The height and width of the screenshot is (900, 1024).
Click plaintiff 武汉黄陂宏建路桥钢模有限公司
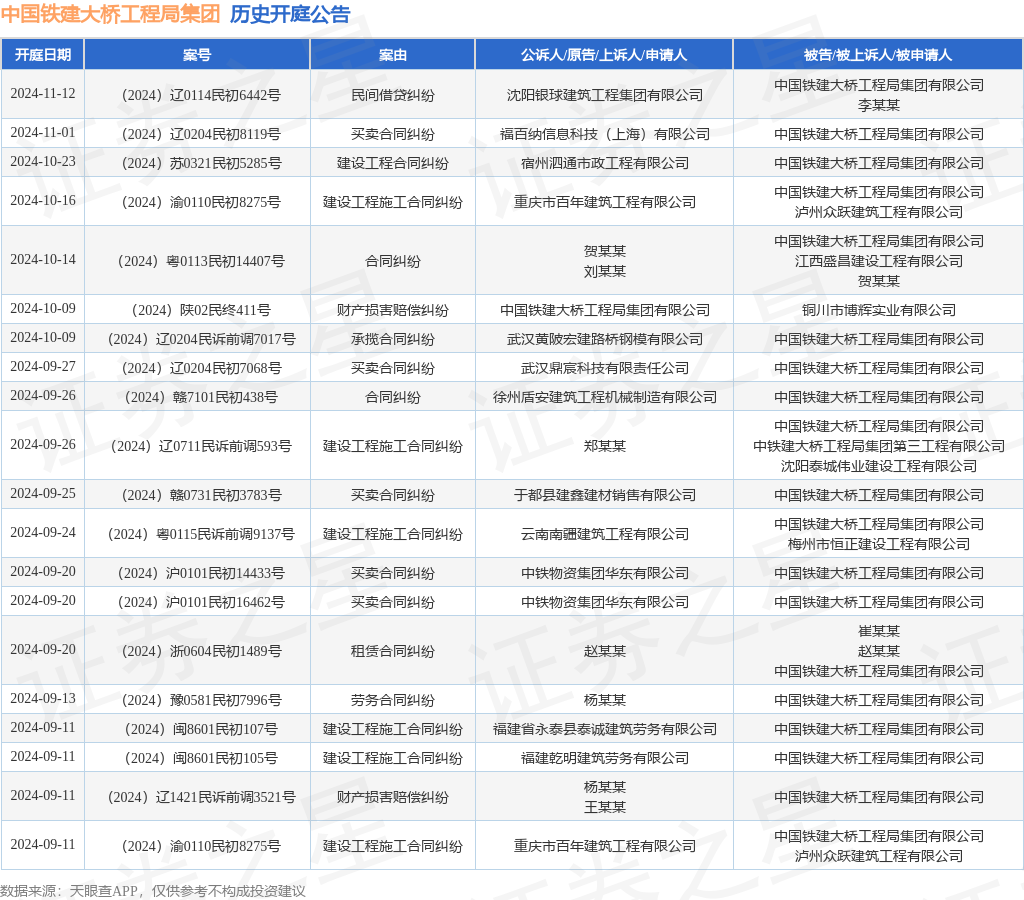605,340
